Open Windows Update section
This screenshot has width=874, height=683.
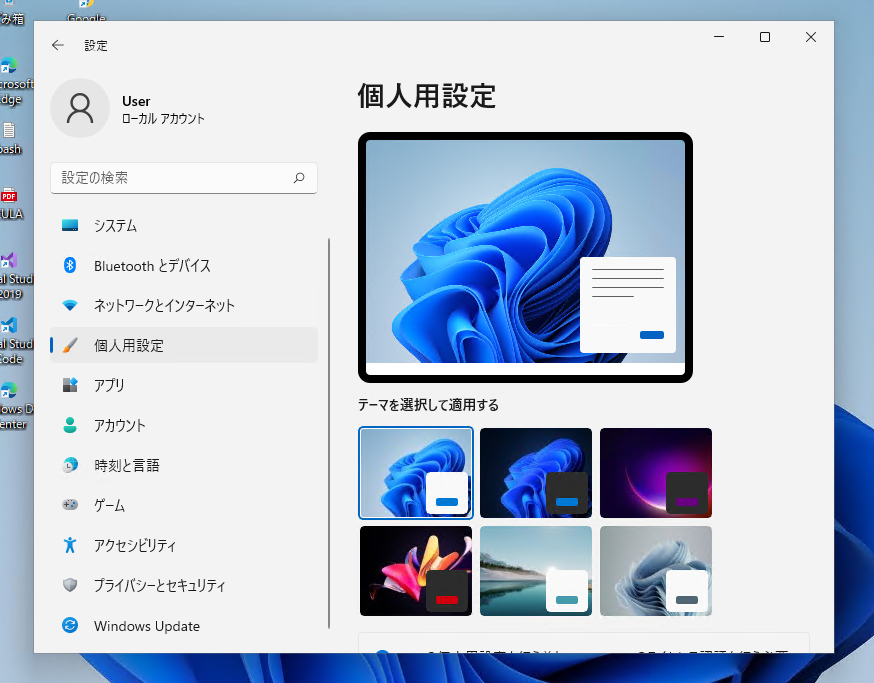[x=146, y=626]
